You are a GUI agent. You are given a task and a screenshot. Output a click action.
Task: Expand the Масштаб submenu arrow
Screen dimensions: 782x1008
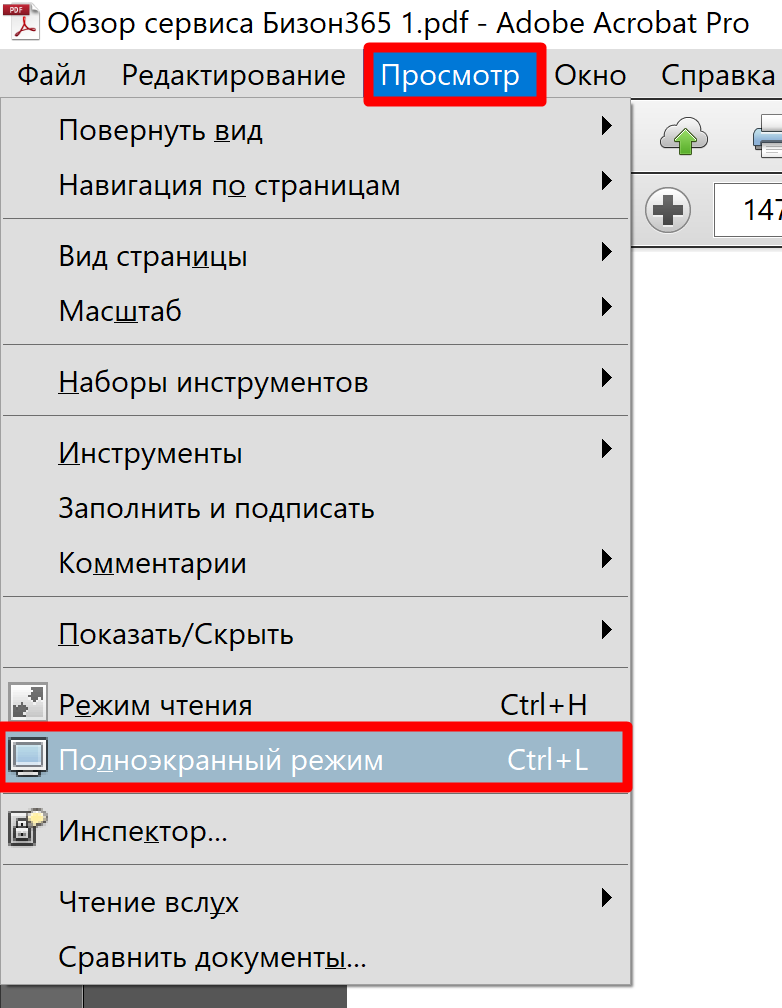point(605,309)
